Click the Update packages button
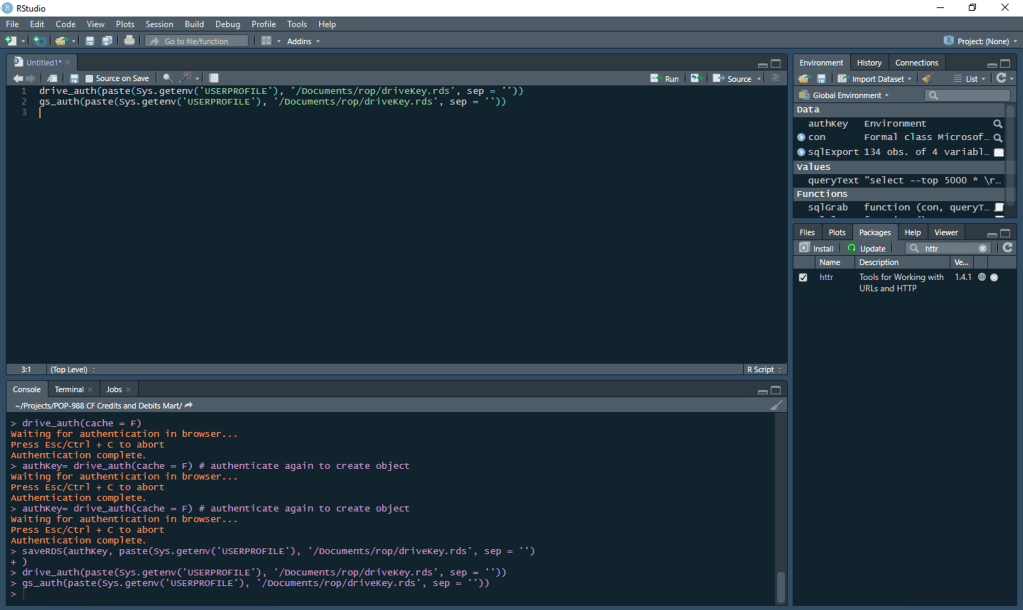Viewport: 1023px width, 610px height. (866, 248)
